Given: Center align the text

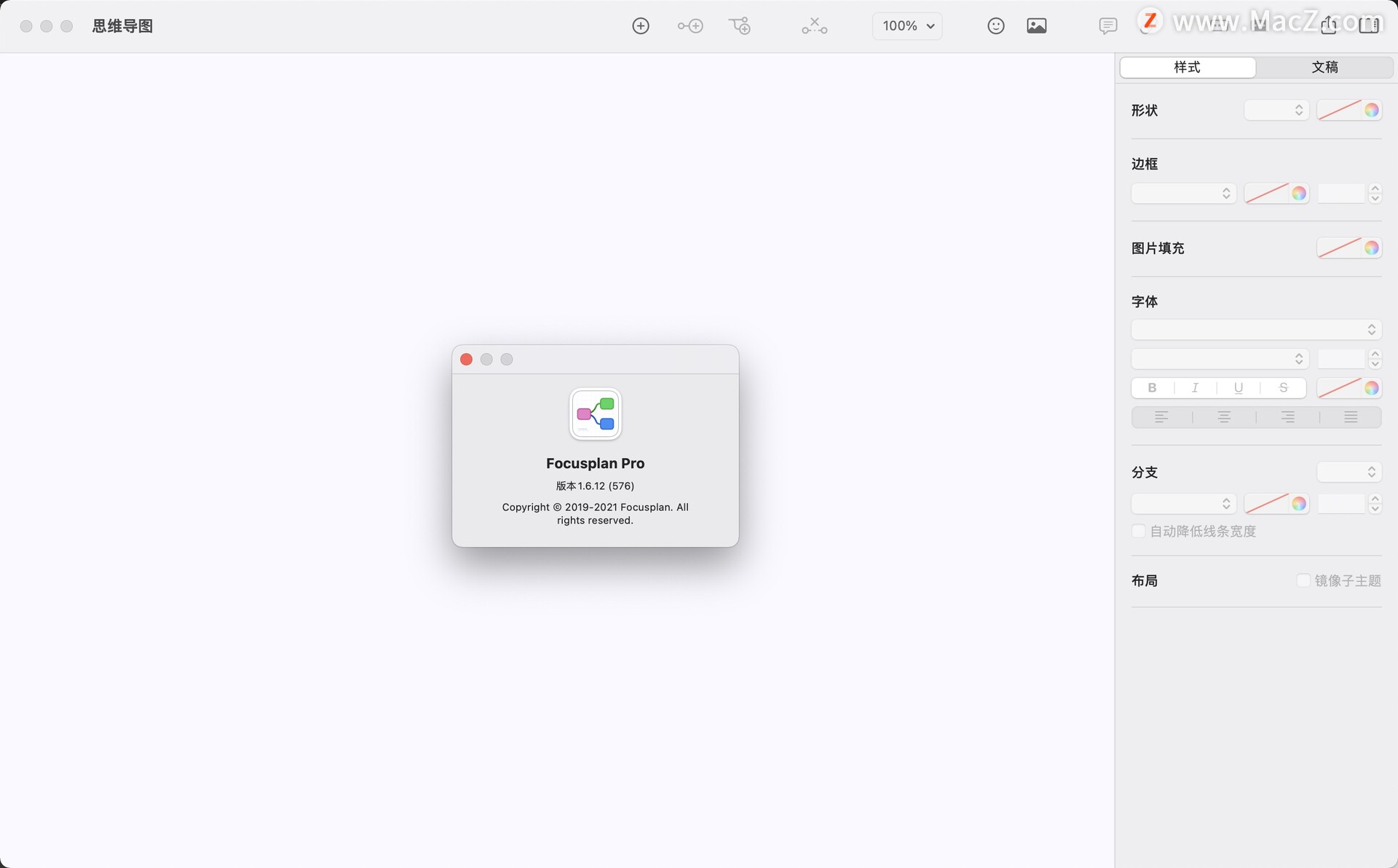Looking at the screenshot, I should click(1224, 417).
